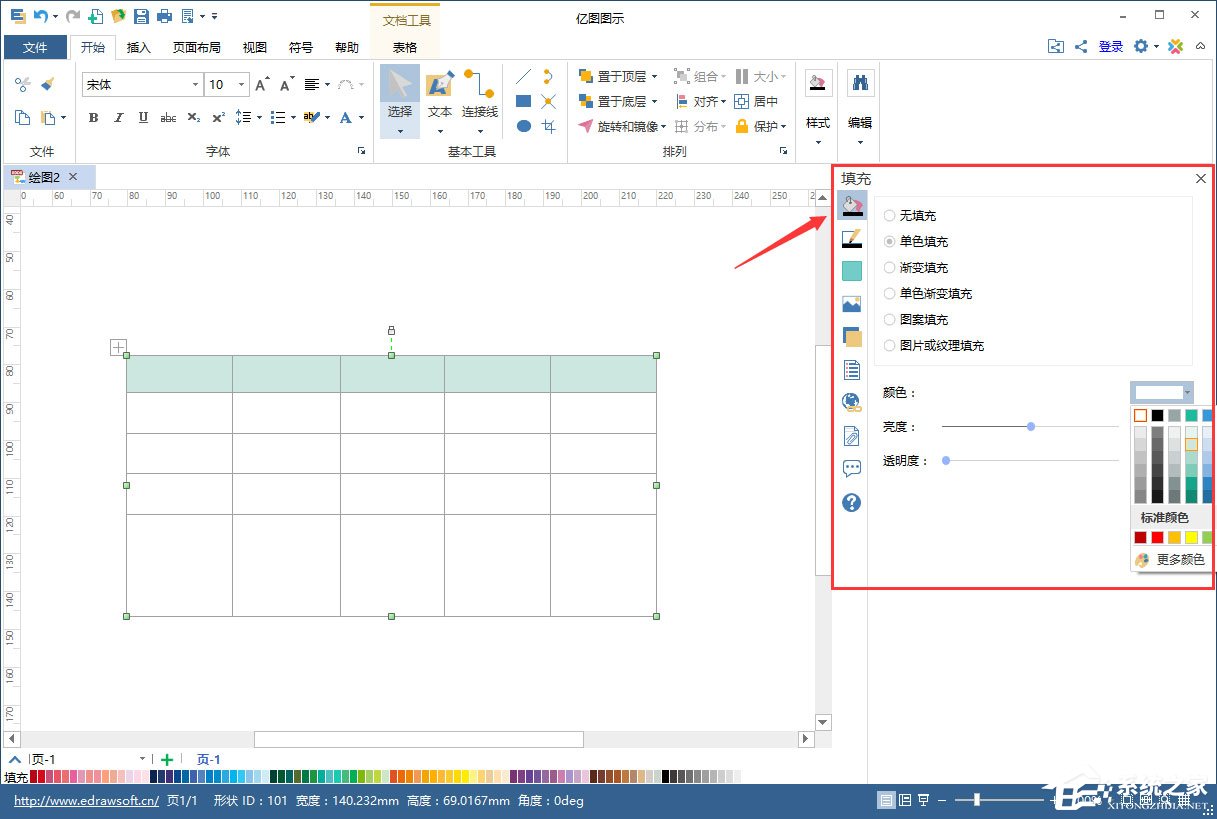The image size is (1217, 819).
Task: Open the 表格 tab under 文档工具
Action: point(404,46)
